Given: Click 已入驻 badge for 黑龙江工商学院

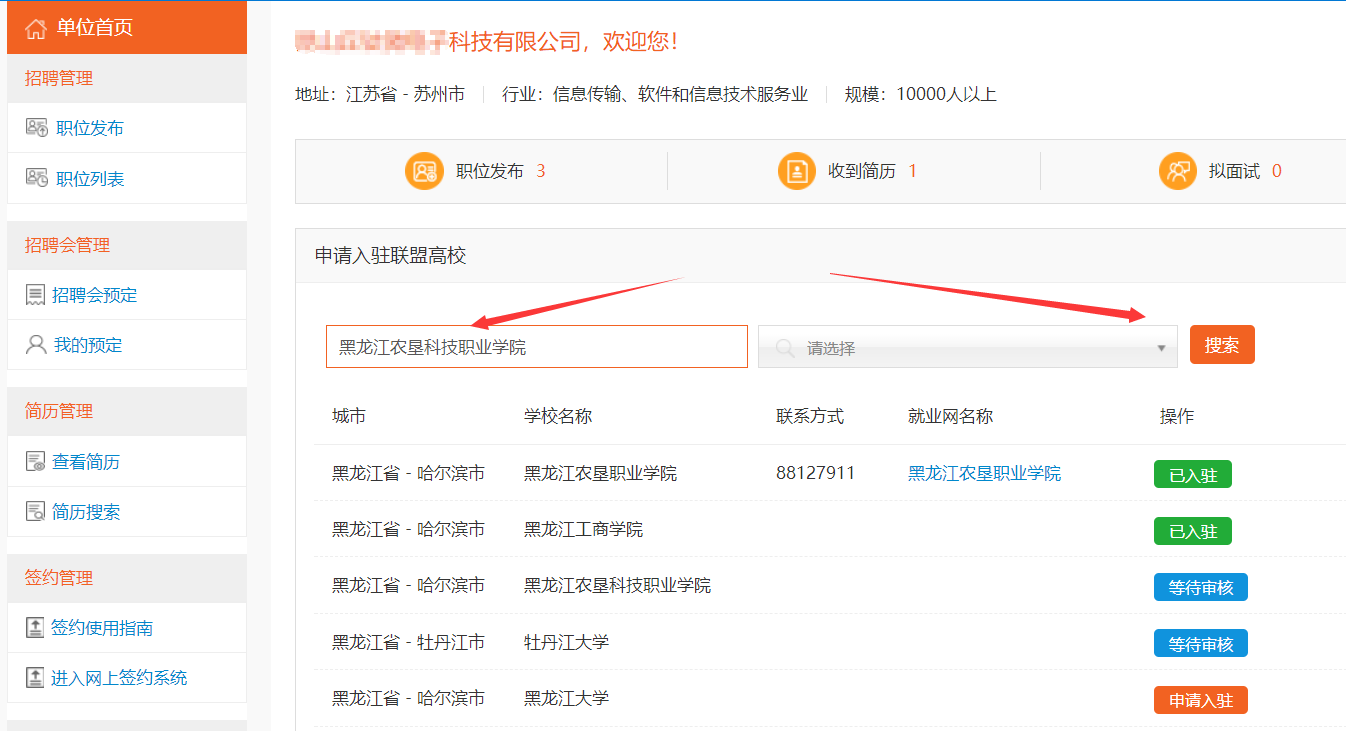Looking at the screenshot, I should [x=1192, y=531].
